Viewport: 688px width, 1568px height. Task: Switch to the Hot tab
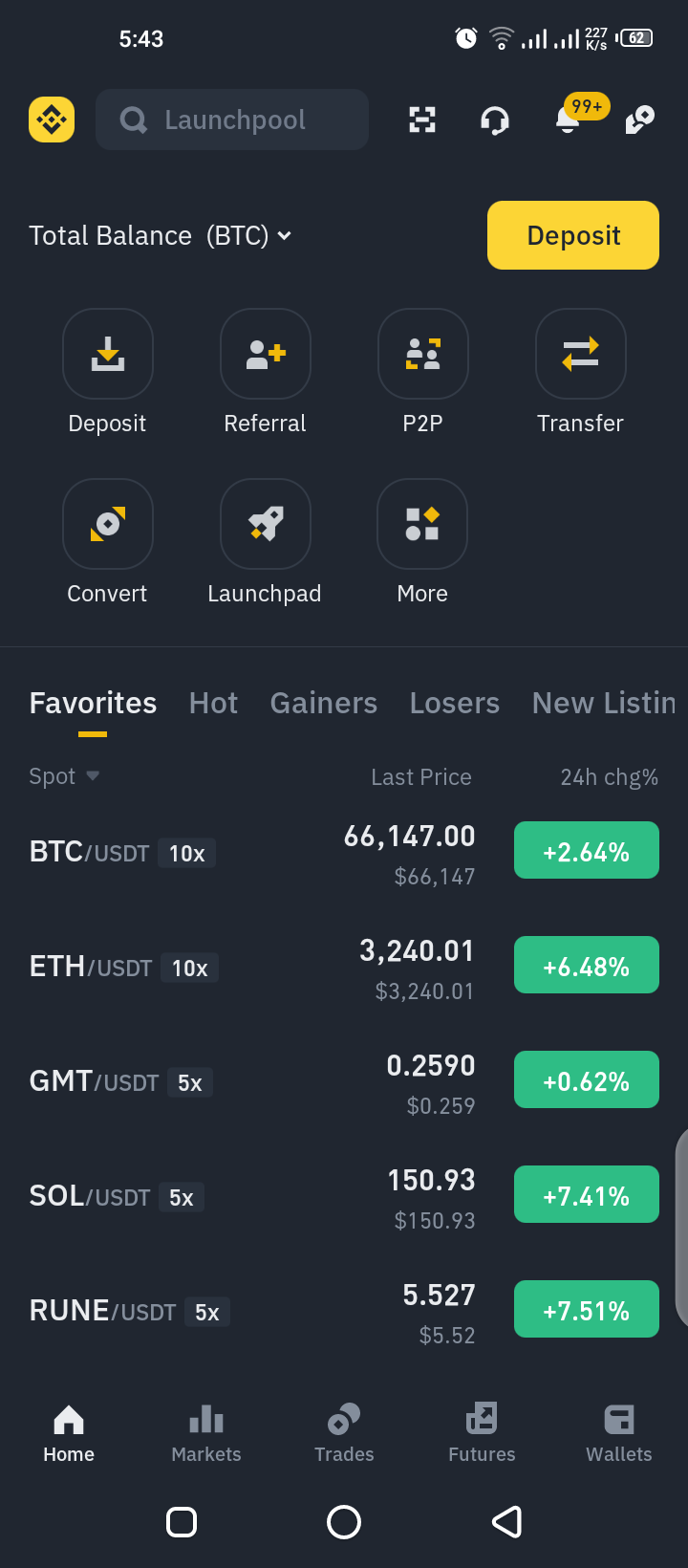coord(213,703)
